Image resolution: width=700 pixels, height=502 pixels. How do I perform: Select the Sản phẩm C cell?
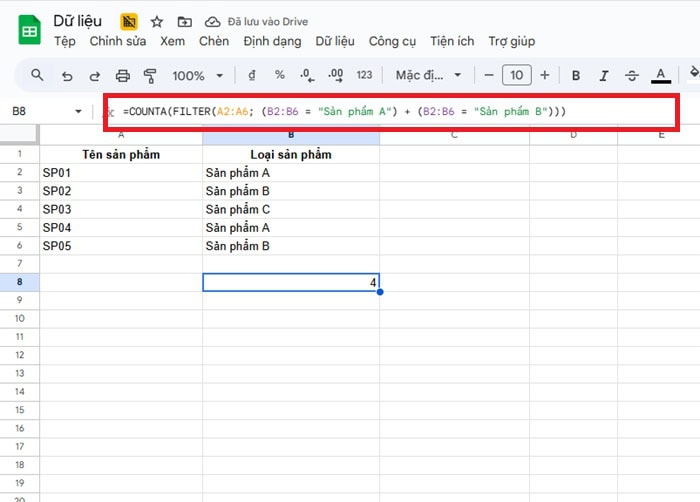(x=291, y=209)
